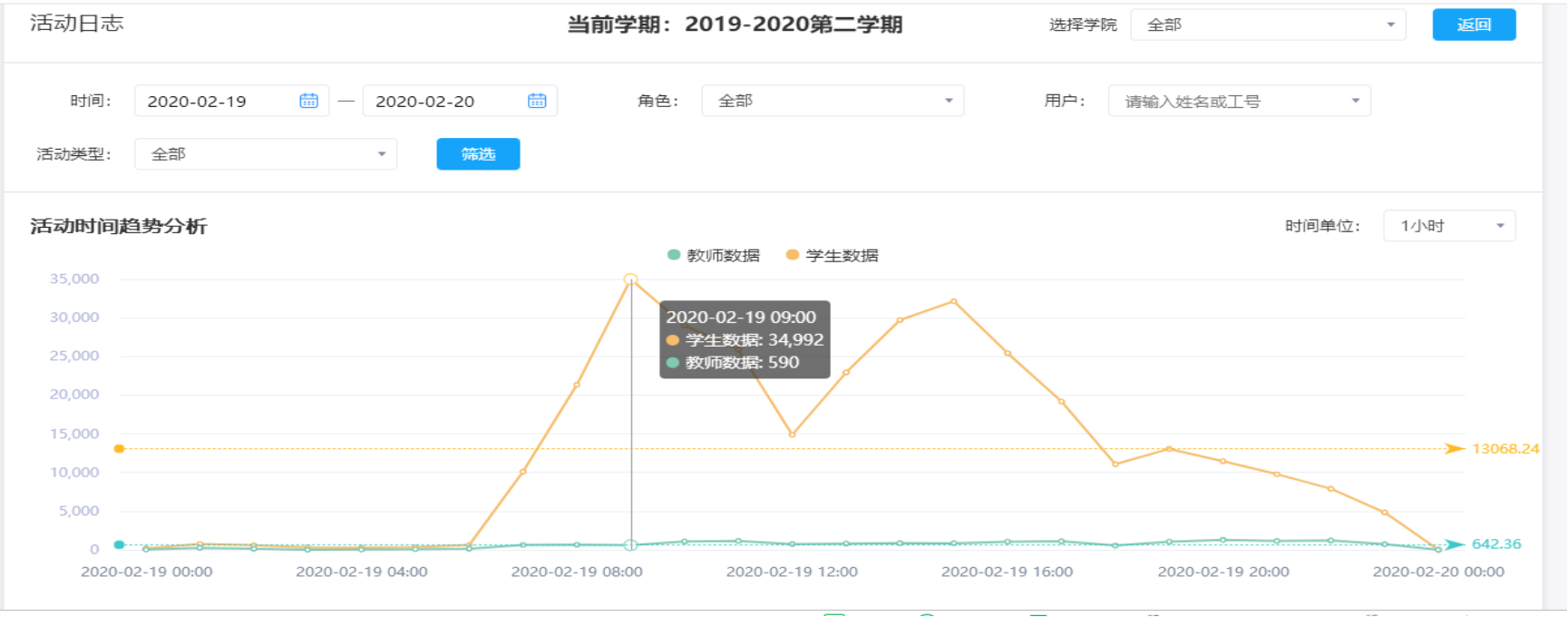Expand the 活动类型 dropdown
This screenshot has height=617, width=1568.
click(265, 154)
